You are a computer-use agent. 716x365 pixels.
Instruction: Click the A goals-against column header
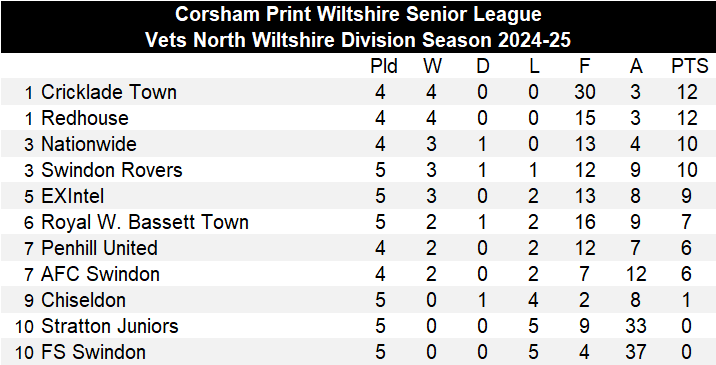[636, 67]
